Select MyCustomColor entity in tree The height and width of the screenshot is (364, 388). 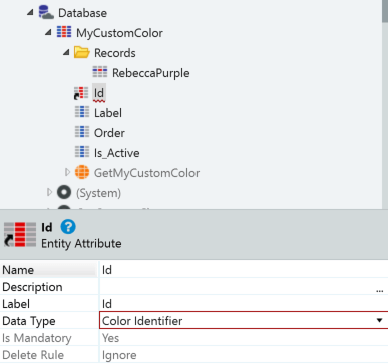pyautogui.click(x=119, y=33)
